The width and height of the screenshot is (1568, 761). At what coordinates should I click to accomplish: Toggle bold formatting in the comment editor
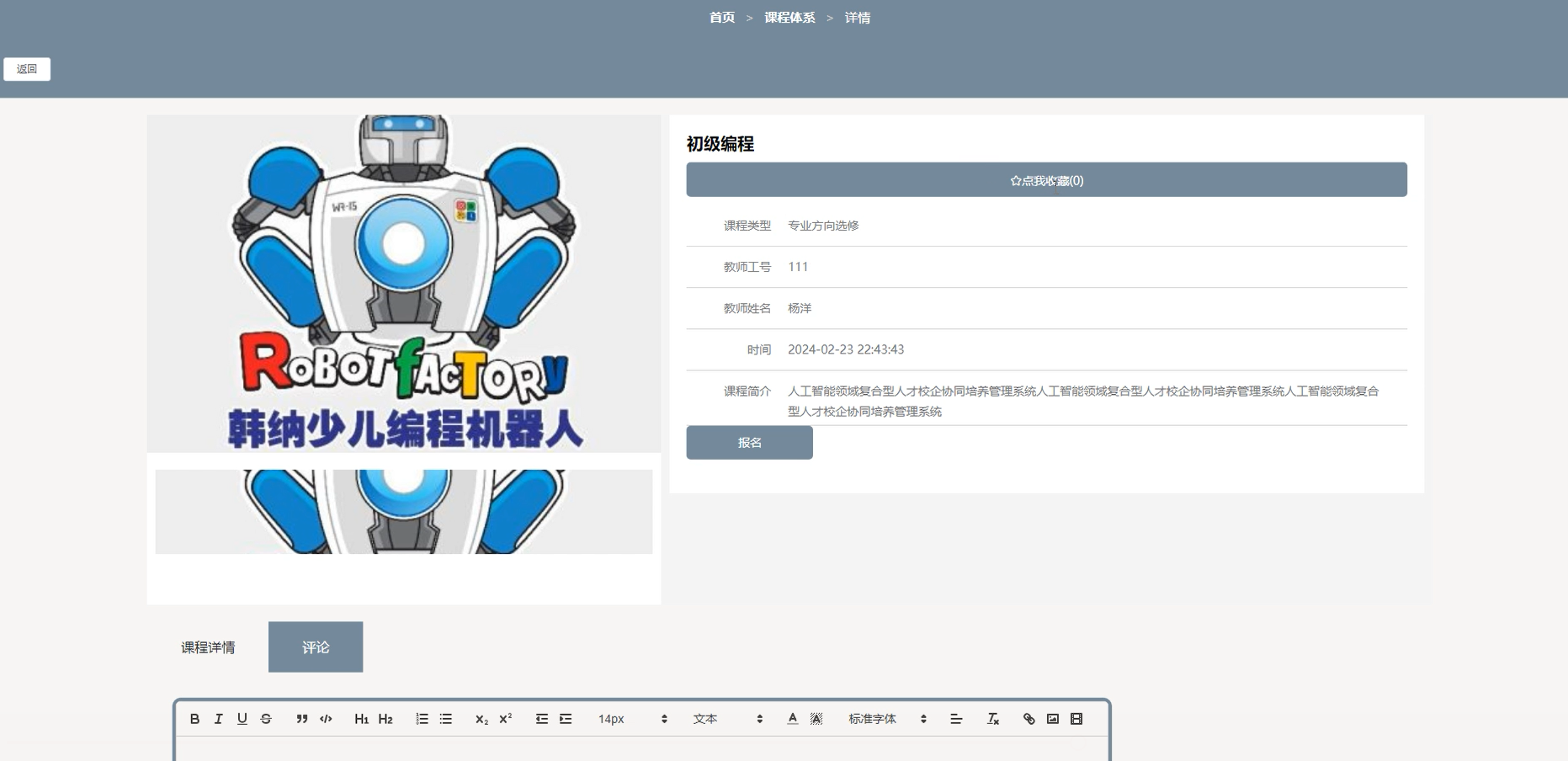point(194,719)
